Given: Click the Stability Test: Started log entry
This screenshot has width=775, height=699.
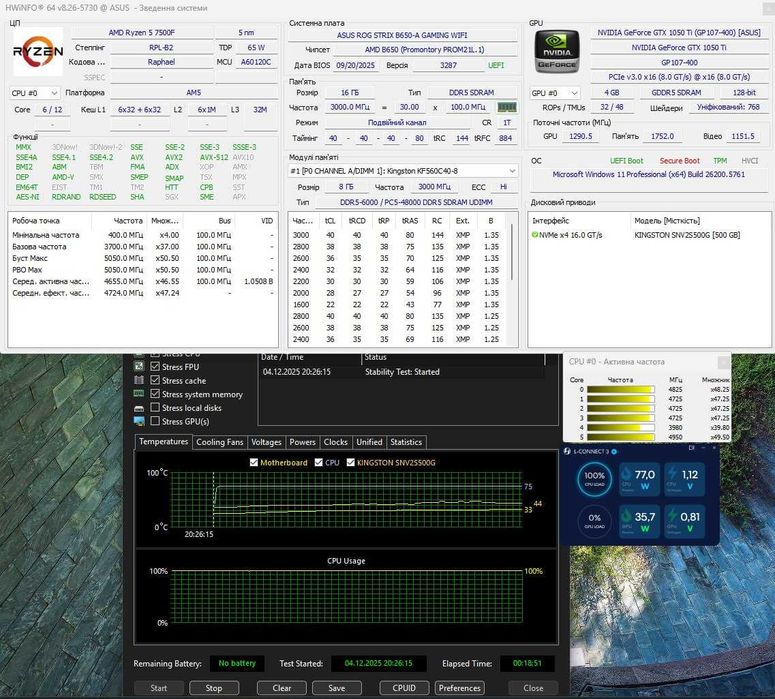Looking at the screenshot, I should pyautogui.click(x=402, y=372).
